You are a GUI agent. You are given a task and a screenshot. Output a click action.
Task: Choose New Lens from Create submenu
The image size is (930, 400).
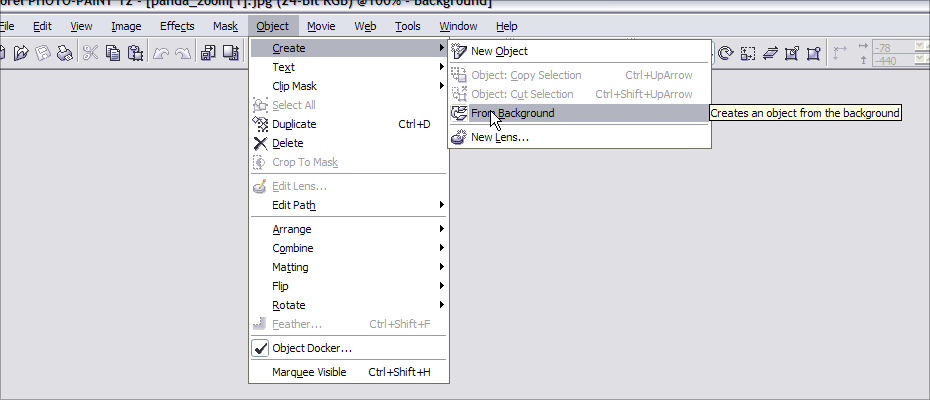(x=499, y=137)
